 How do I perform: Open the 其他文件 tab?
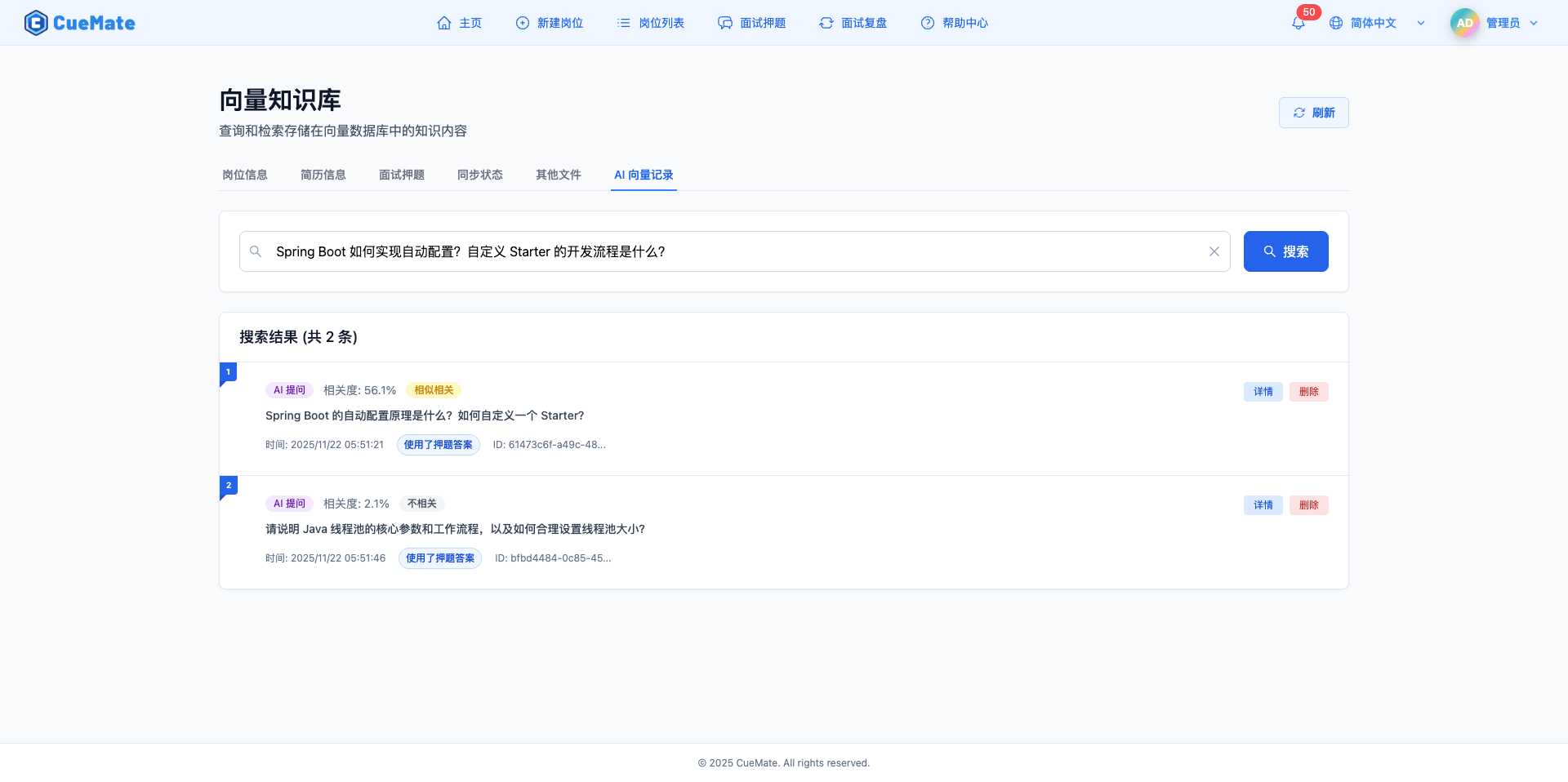point(558,175)
